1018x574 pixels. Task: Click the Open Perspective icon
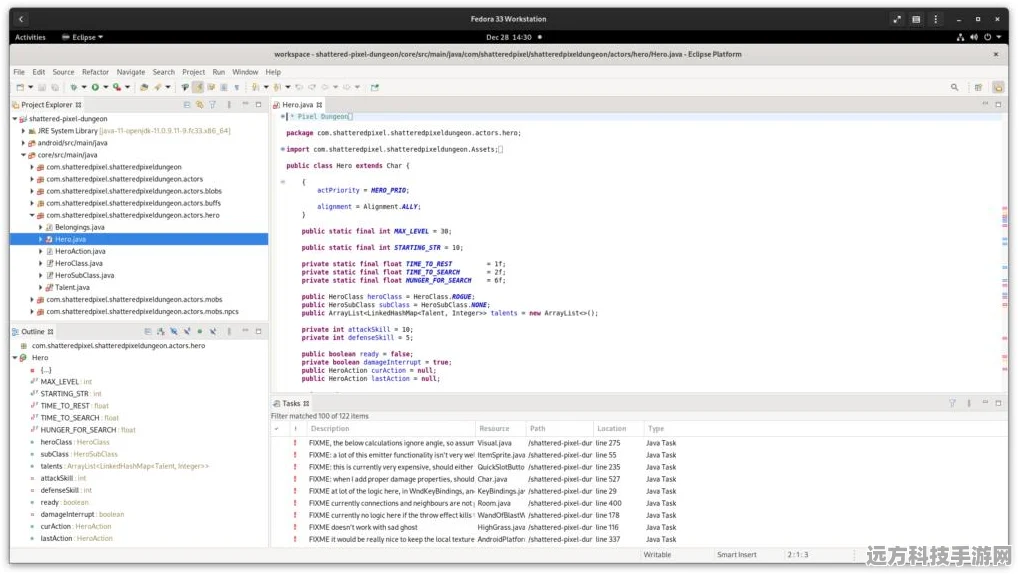point(978,87)
